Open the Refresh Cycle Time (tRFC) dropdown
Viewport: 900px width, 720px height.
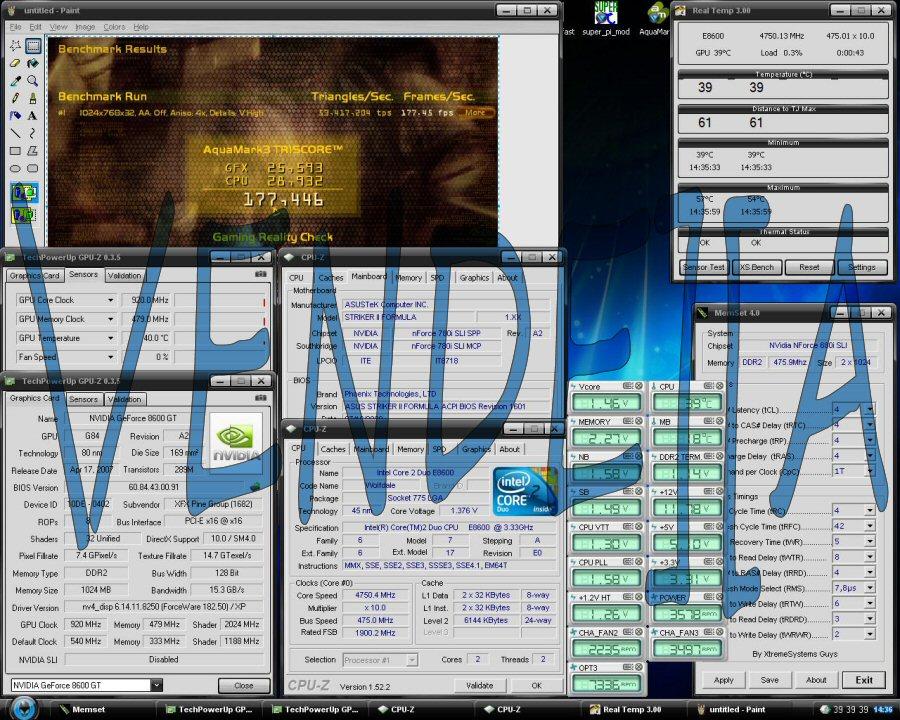coord(870,526)
